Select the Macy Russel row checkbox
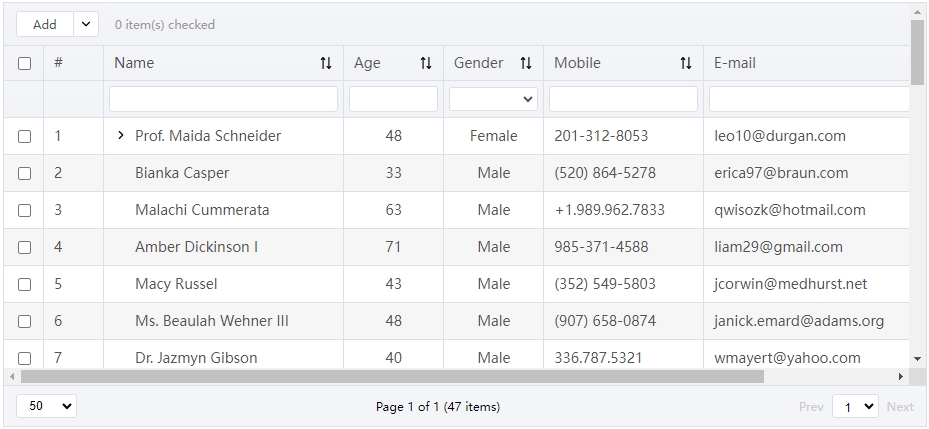This screenshot has height=429, width=929. 24,284
